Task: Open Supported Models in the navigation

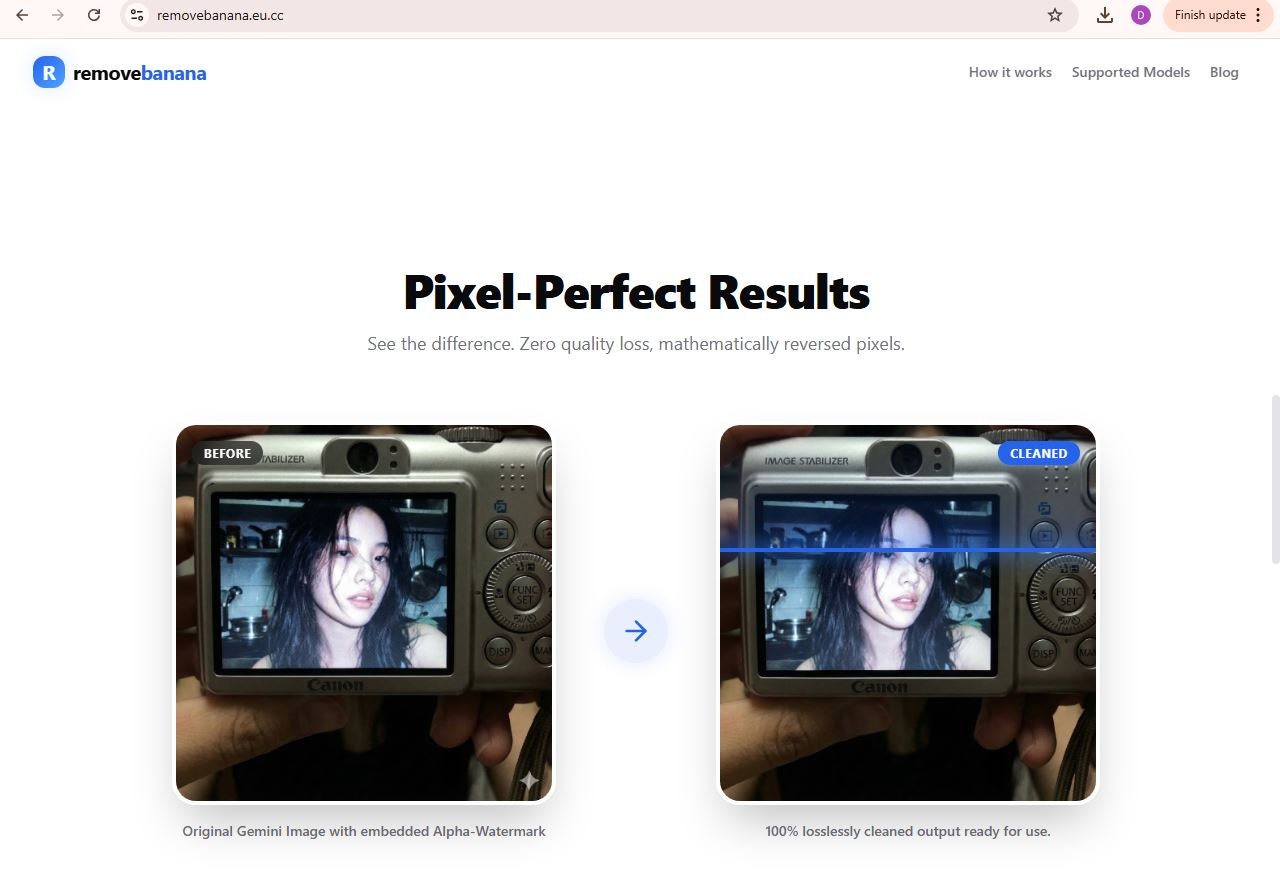Action: tap(1131, 72)
